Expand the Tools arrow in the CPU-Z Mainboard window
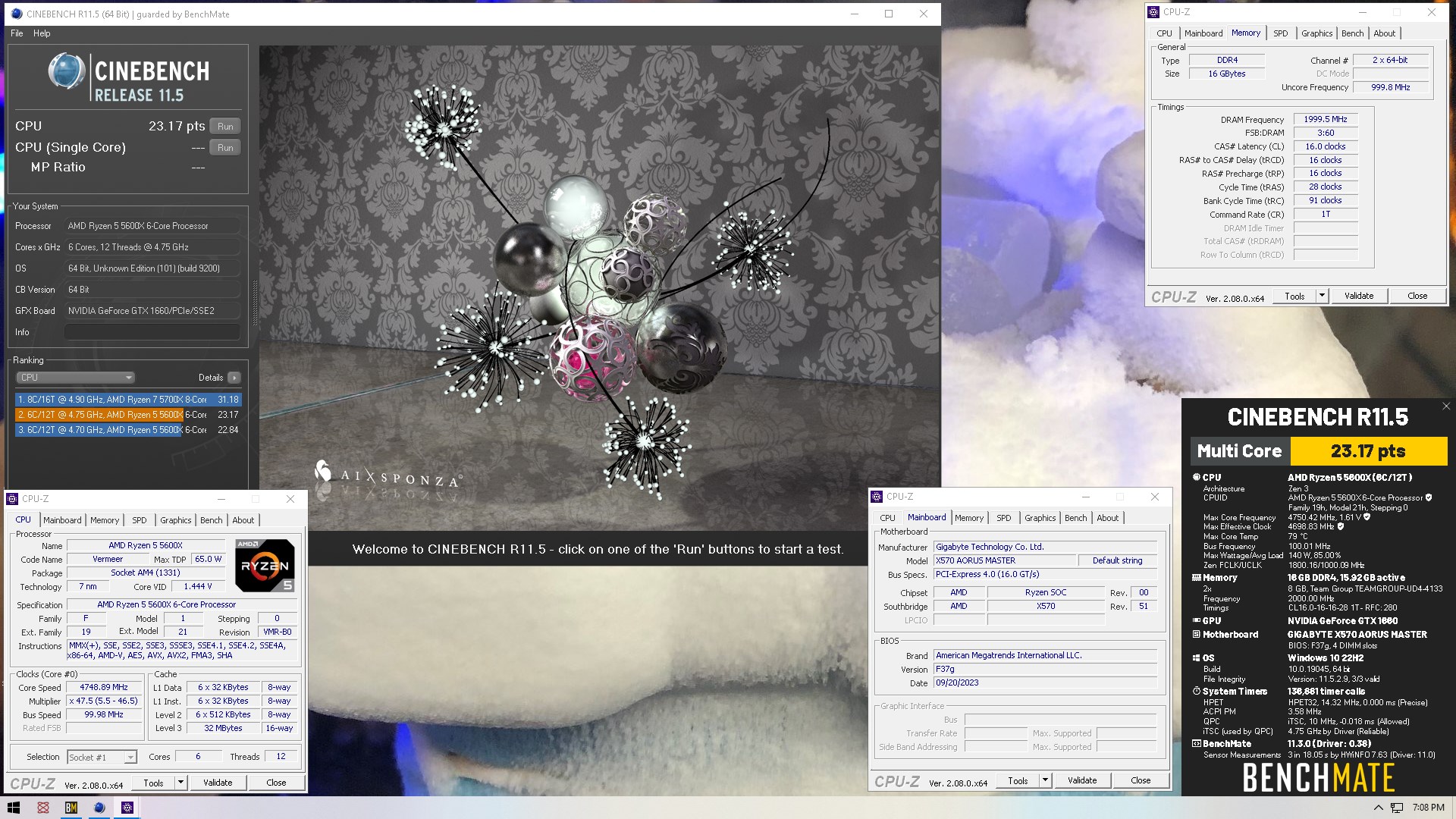The height and width of the screenshot is (819, 1456). tap(1045, 780)
